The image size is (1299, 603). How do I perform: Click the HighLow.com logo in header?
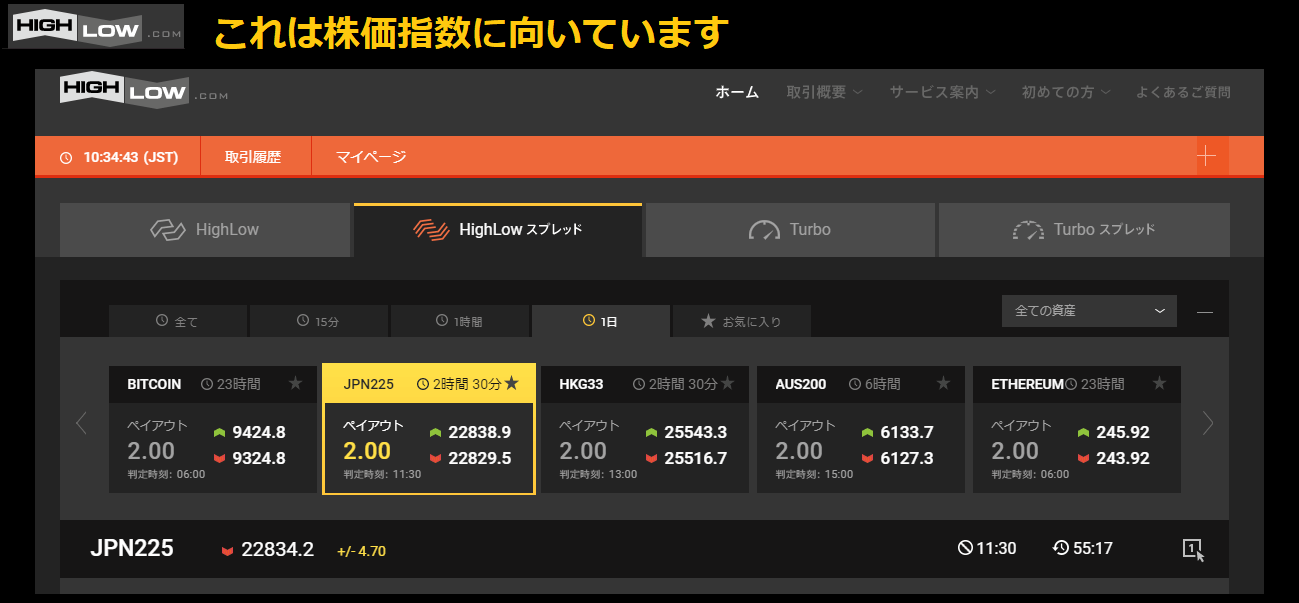[x=144, y=91]
